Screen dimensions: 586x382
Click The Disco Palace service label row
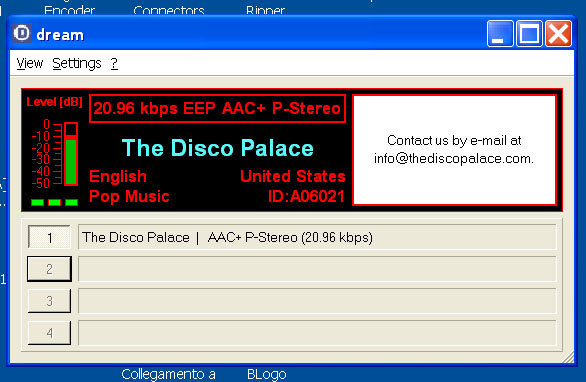pyautogui.click(x=317, y=237)
